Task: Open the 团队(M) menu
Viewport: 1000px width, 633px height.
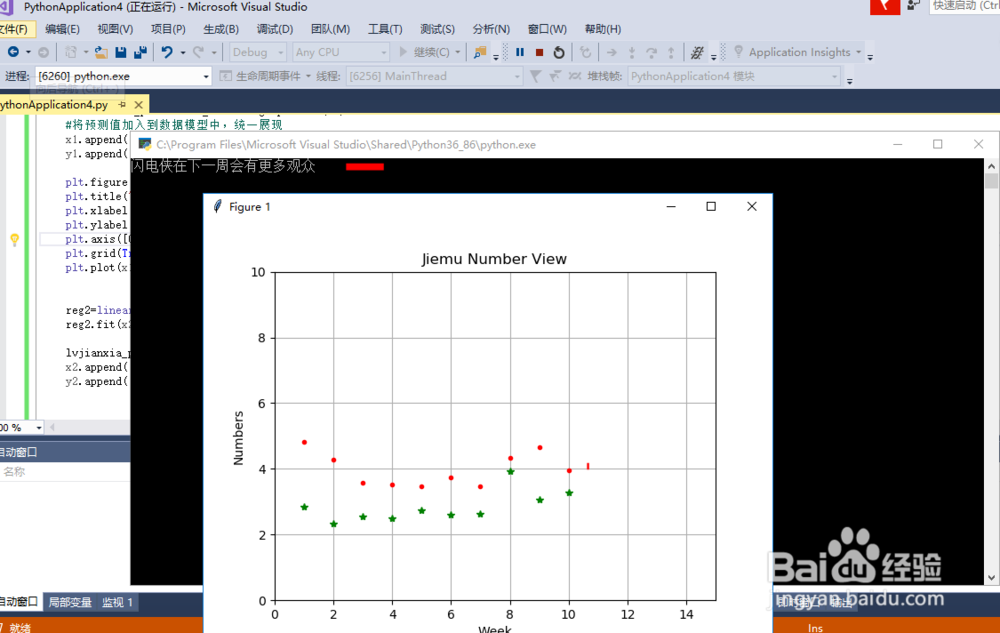Action: 330,29
